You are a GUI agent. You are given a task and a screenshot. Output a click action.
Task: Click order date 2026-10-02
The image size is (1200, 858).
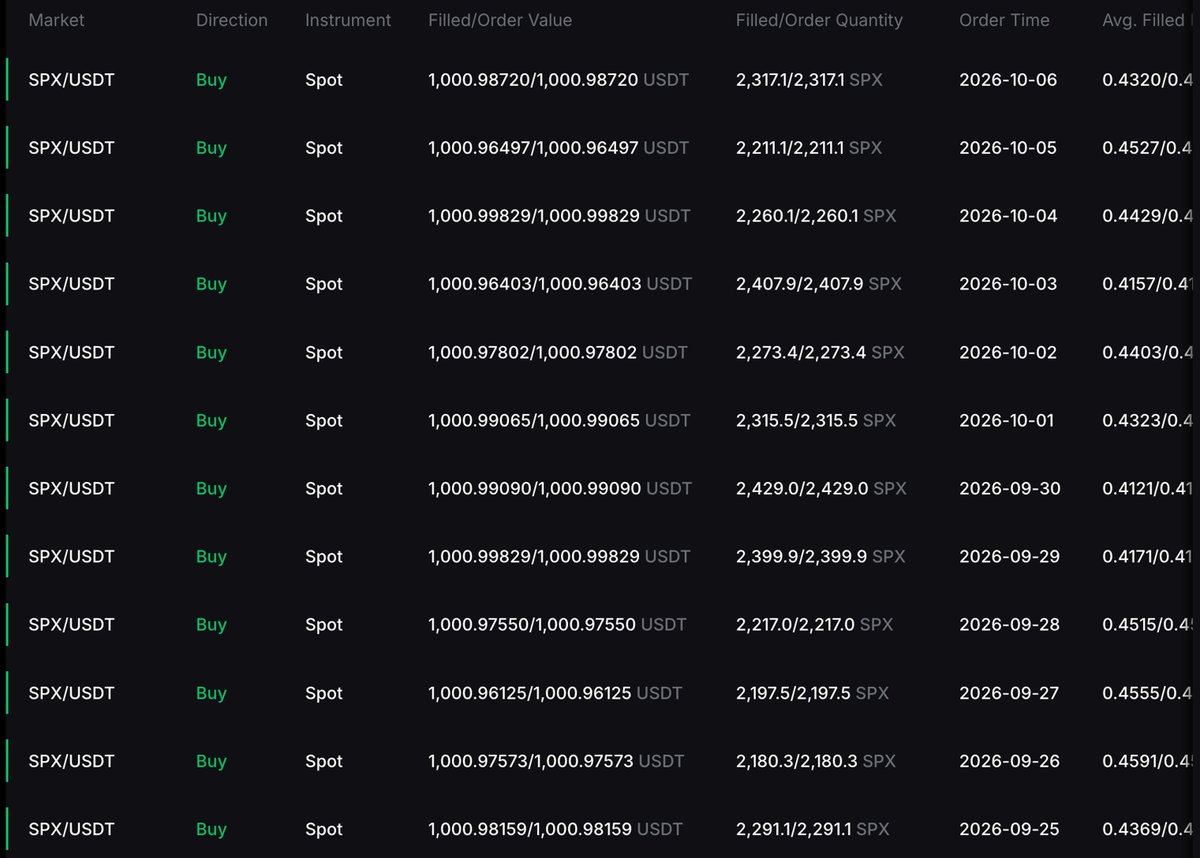point(1008,352)
